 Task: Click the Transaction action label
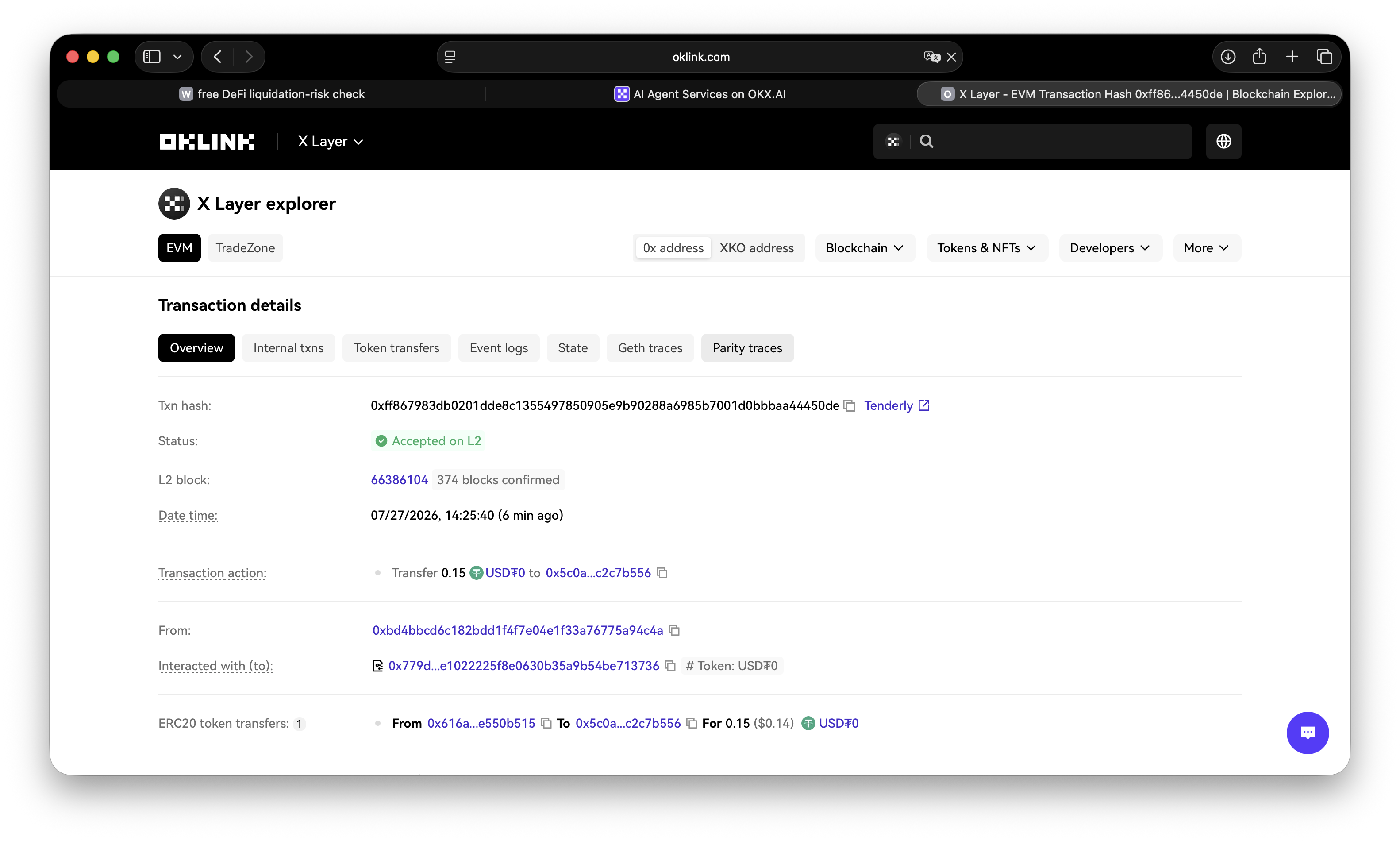click(x=212, y=573)
